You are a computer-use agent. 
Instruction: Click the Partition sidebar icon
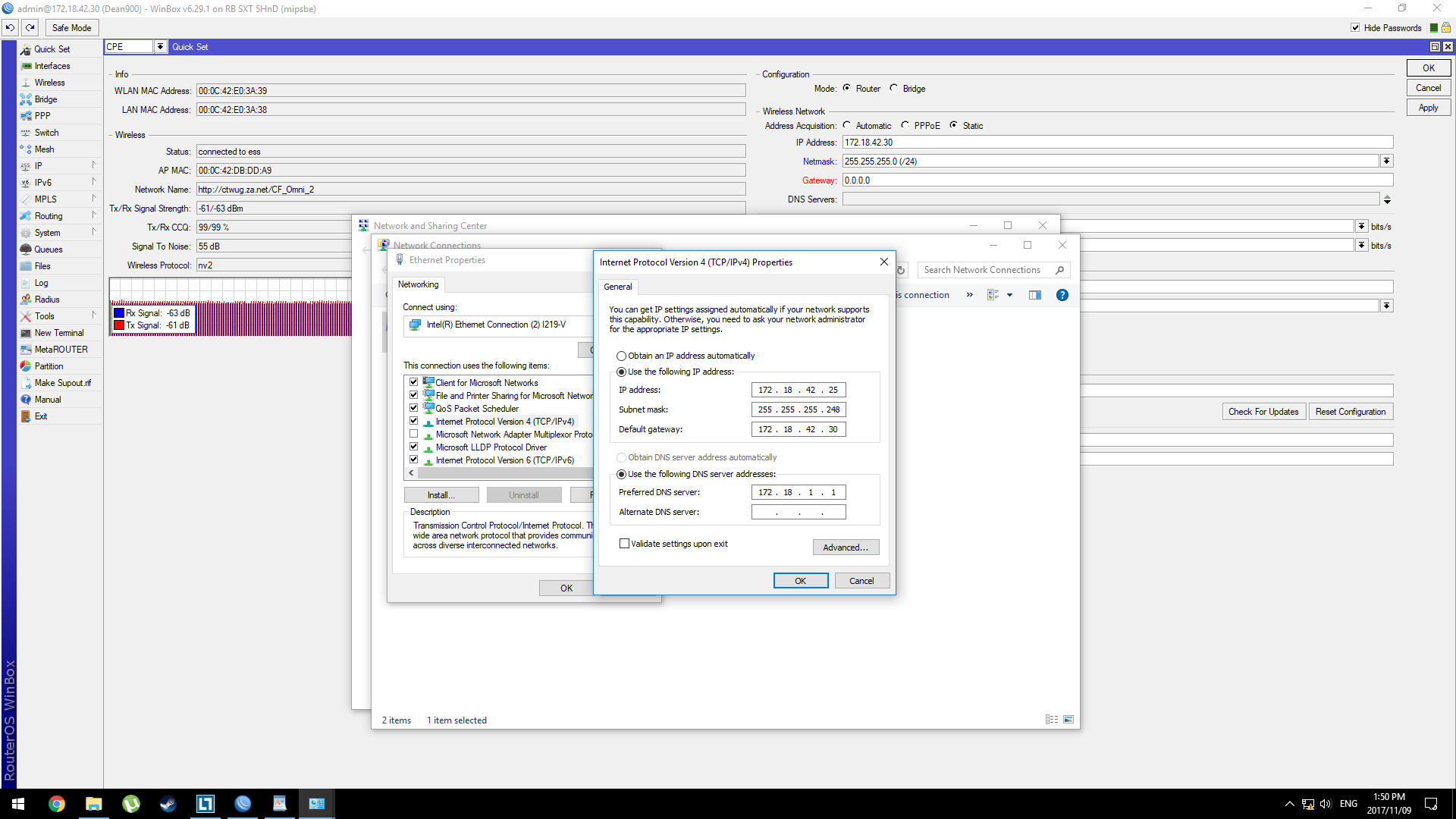pyautogui.click(x=26, y=366)
